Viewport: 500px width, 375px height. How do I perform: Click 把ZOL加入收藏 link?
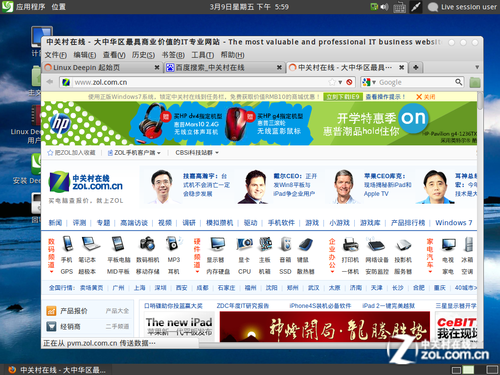(71, 153)
